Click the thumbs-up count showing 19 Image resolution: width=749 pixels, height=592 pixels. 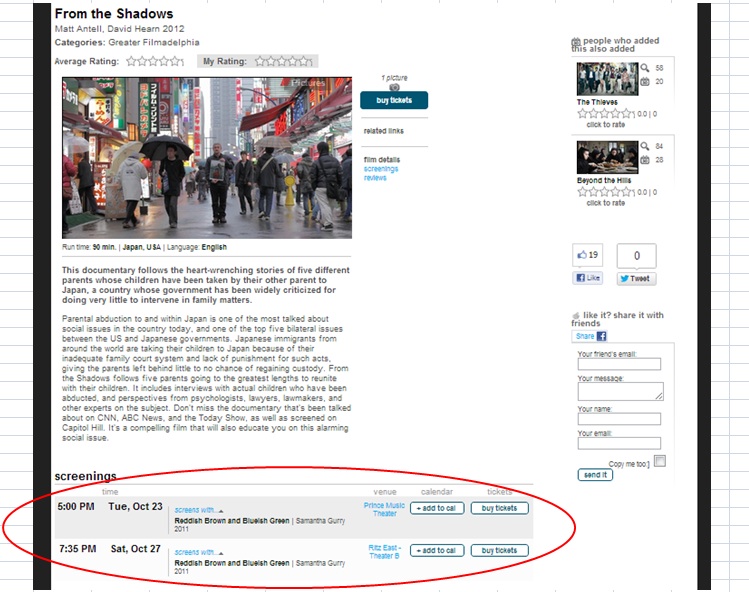pos(588,255)
